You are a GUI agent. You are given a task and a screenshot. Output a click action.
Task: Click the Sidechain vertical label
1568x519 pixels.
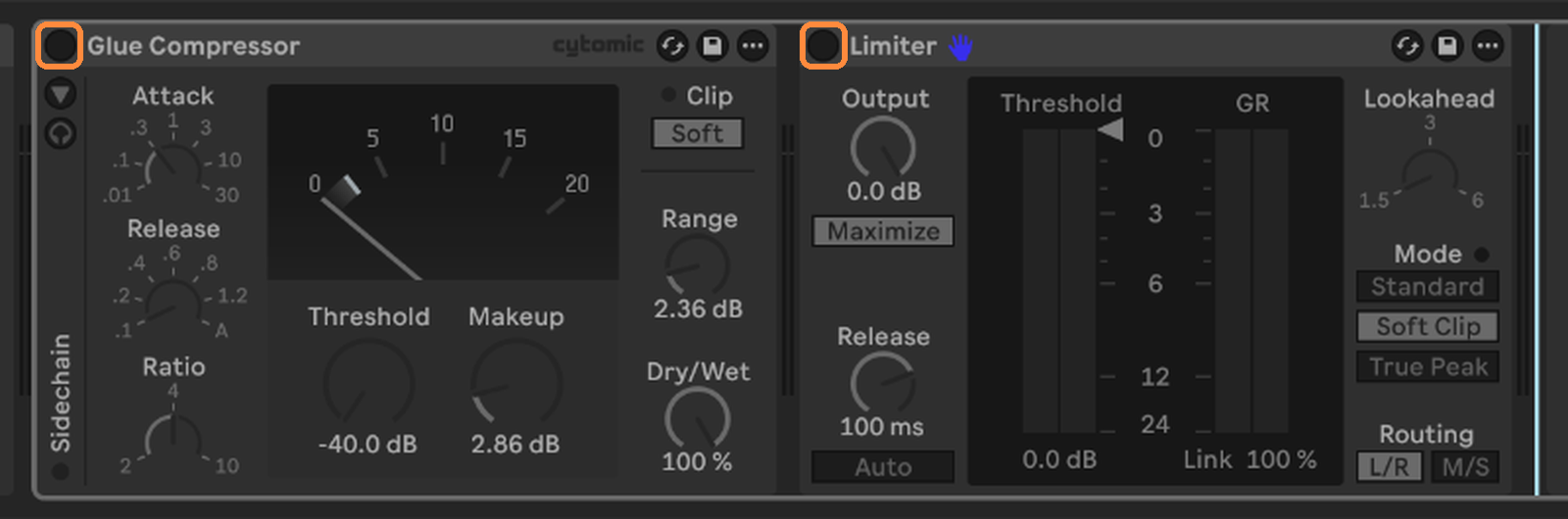pos(61,393)
